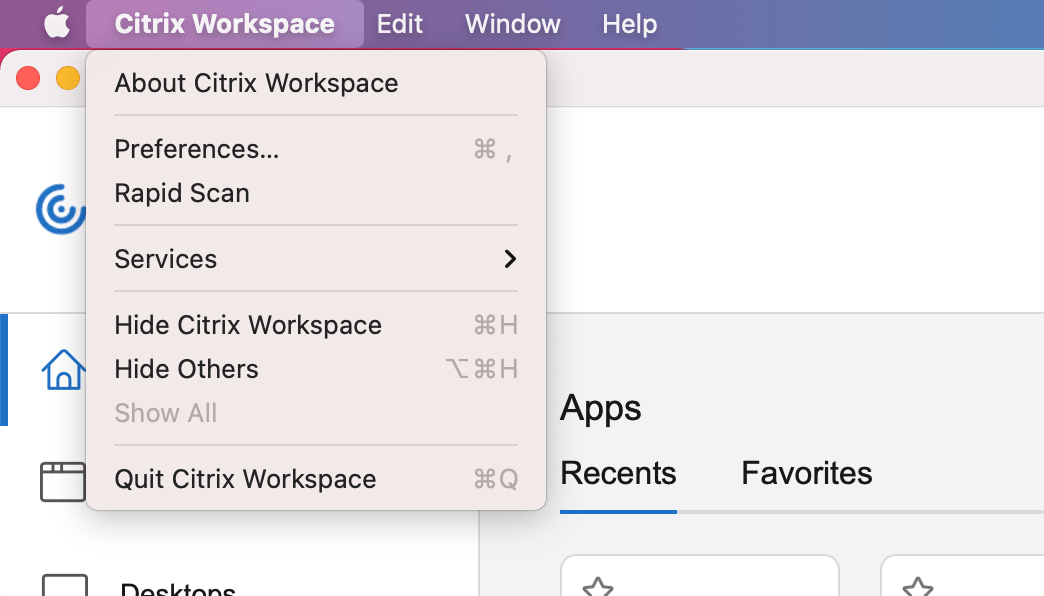
Task: Click the Citrix Workspace logo in sidebar
Action: [x=60, y=209]
